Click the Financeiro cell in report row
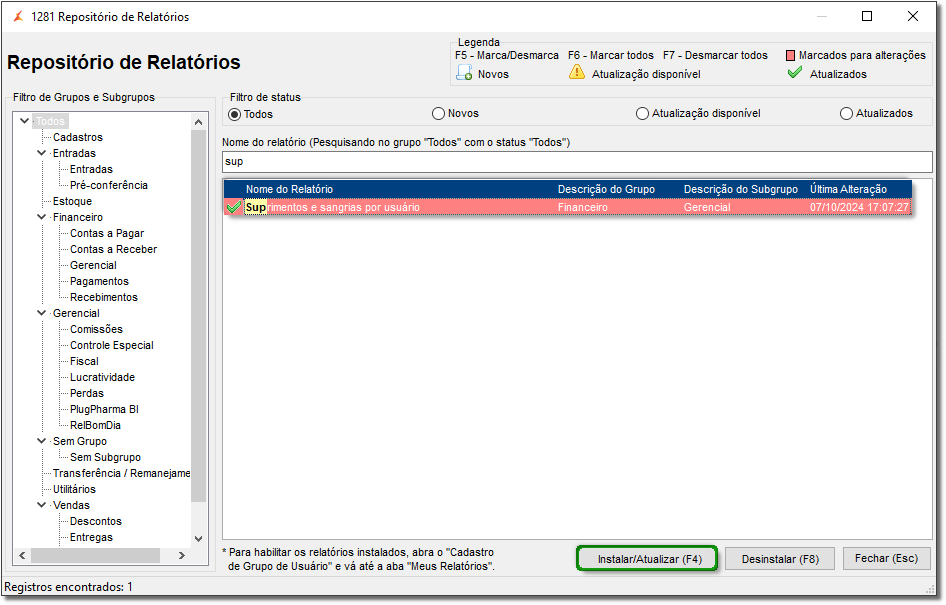 point(582,207)
